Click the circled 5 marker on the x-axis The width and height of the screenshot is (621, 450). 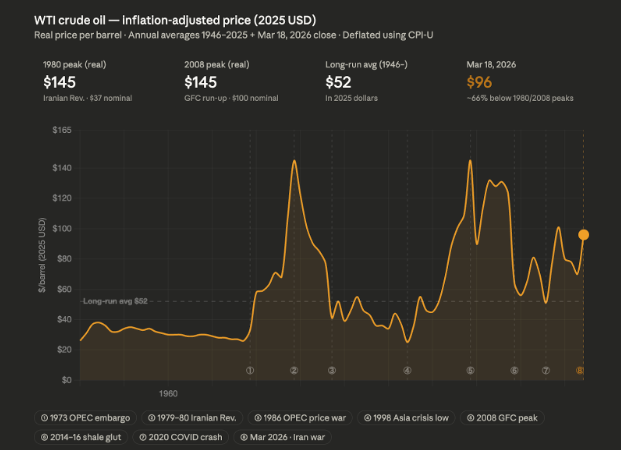coord(470,370)
